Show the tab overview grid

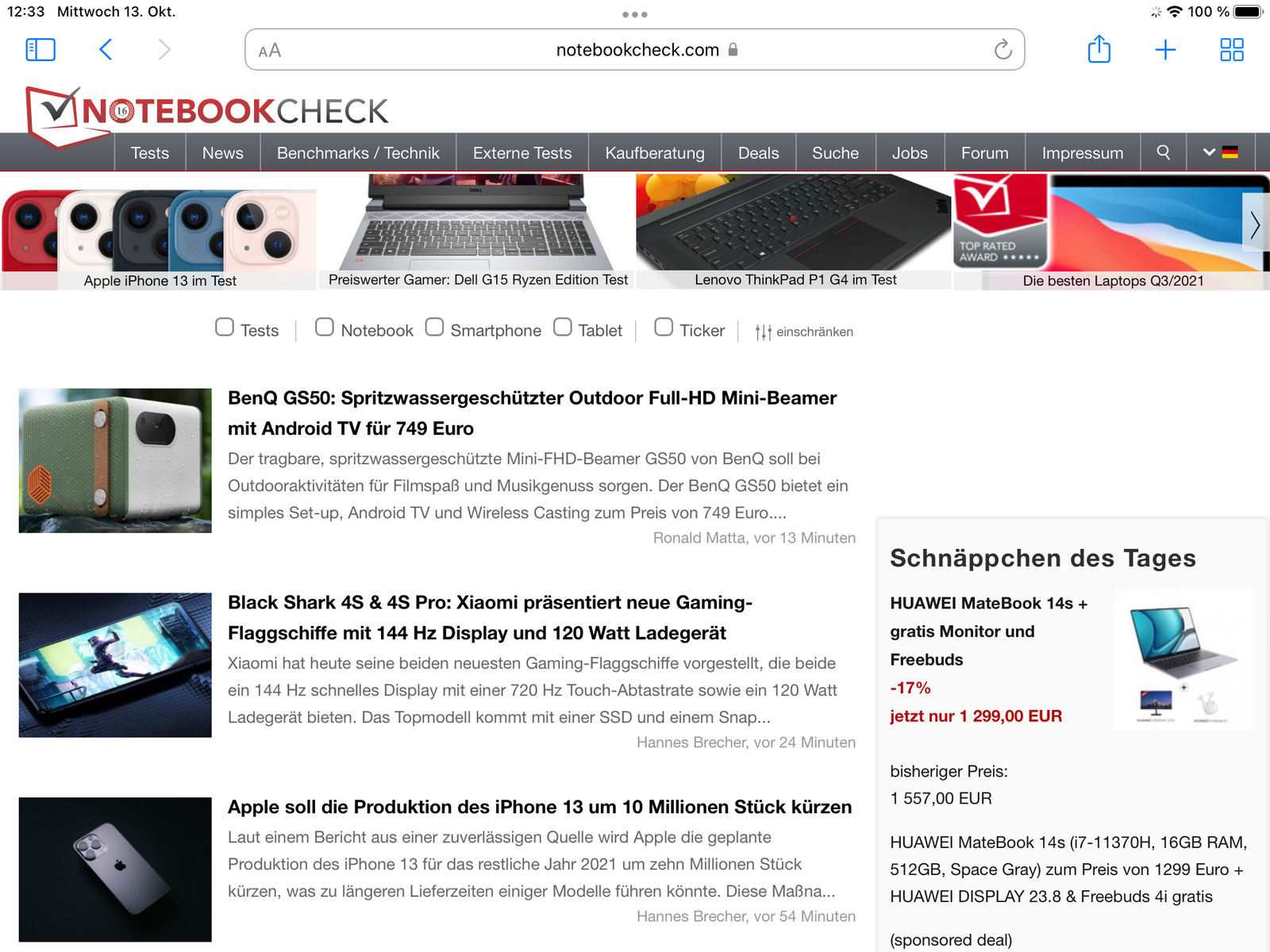pos(1232,50)
